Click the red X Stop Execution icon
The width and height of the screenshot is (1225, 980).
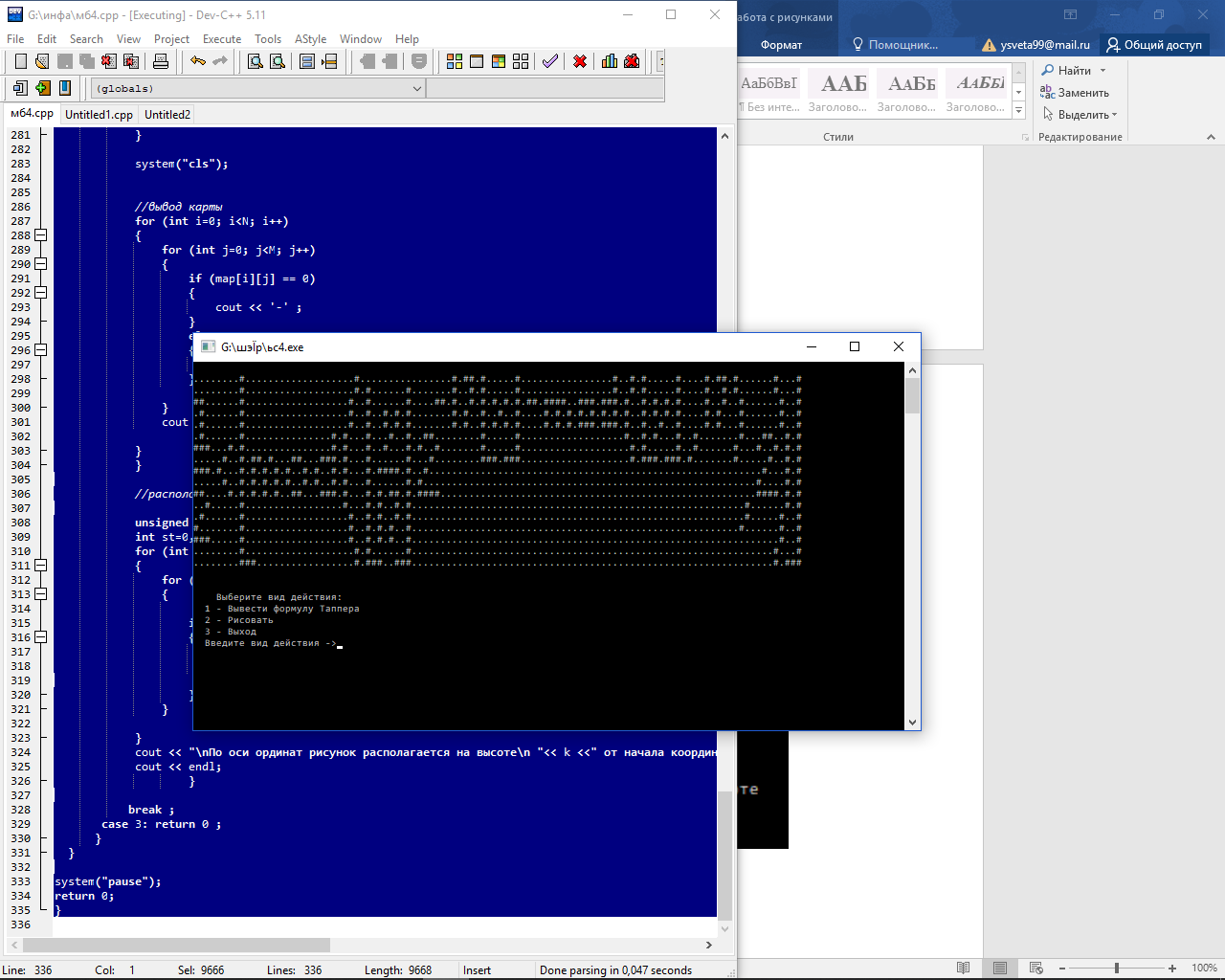(580, 61)
